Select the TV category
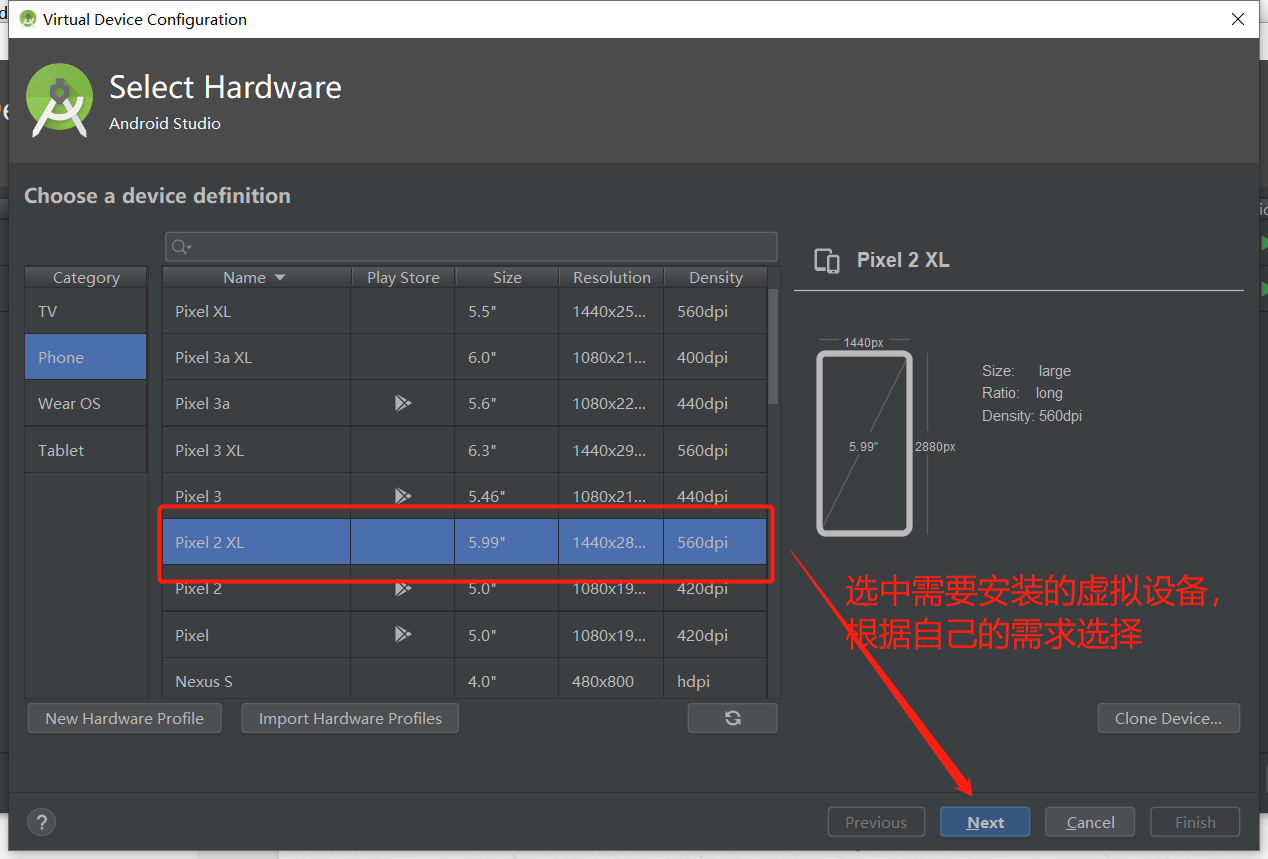 (x=86, y=311)
